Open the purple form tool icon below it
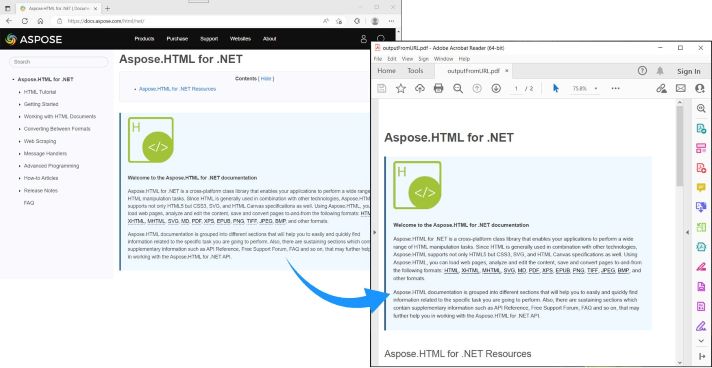The height and width of the screenshot is (368, 712). click(x=702, y=306)
